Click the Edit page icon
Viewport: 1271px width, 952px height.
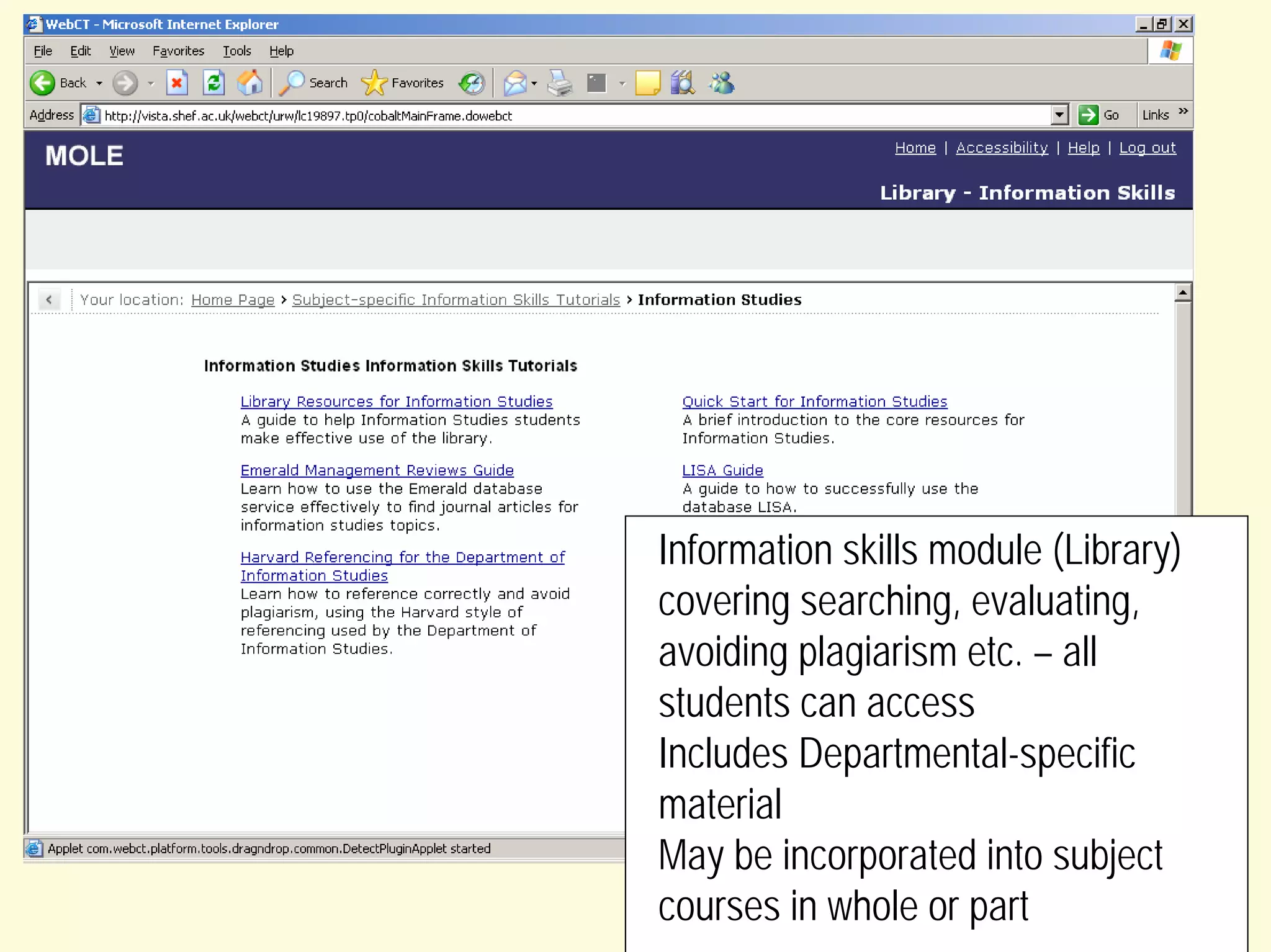(x=596, y=83)
